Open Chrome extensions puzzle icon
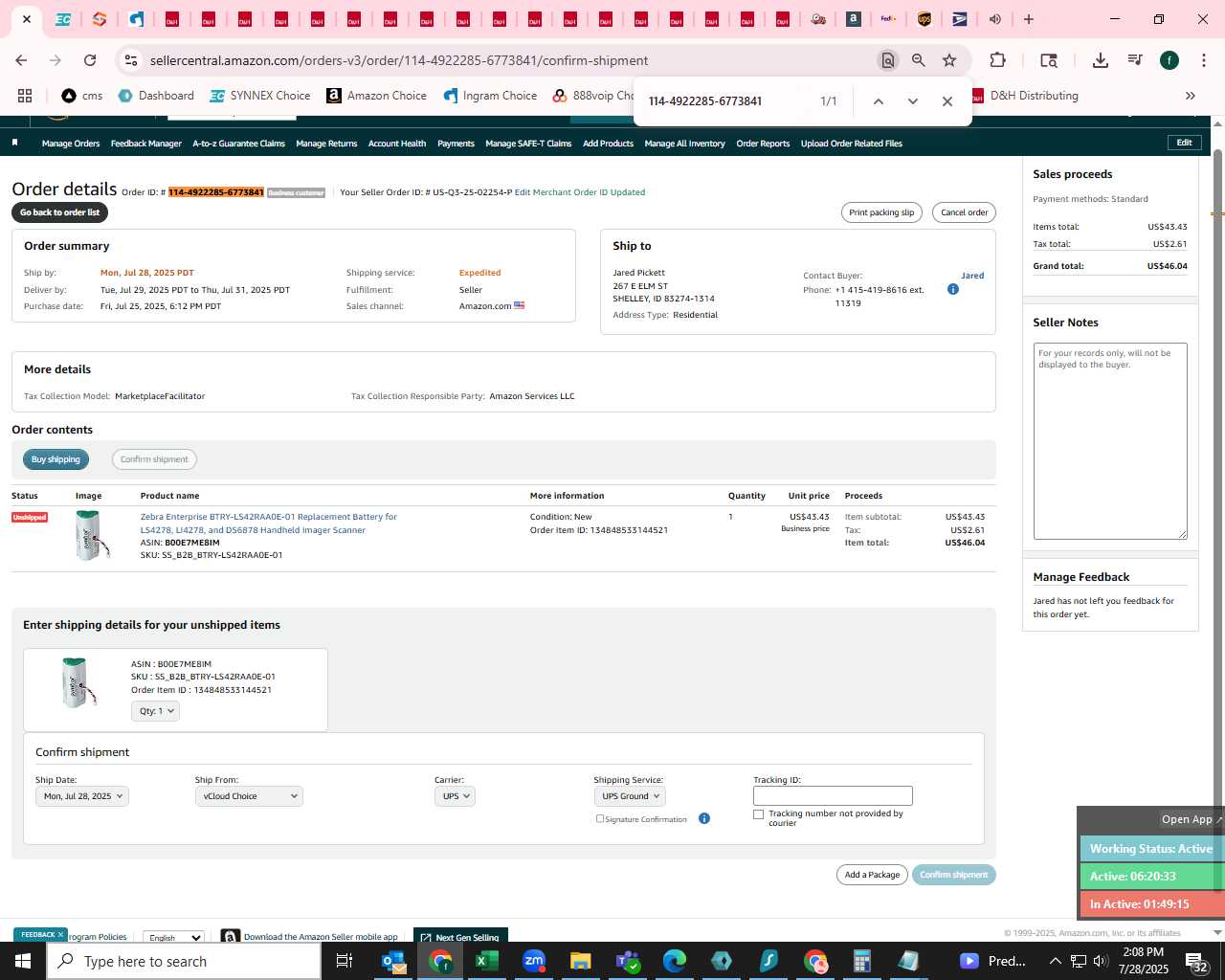Image resolution: width=1225 pixels, height=980 pixels. tap(997, 60)
